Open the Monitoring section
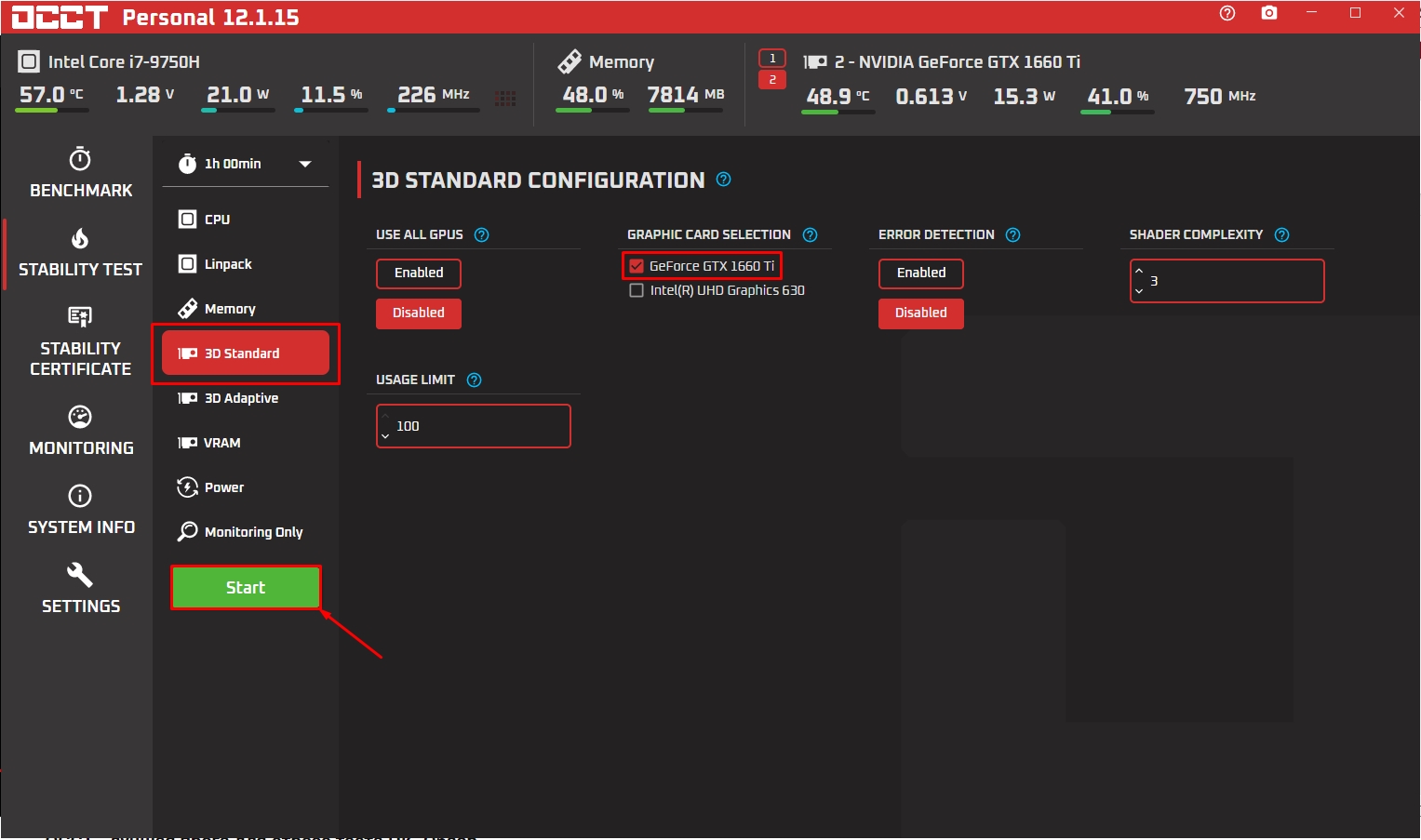This screenshot has width=1421, height=840. [x=80, y=431]
